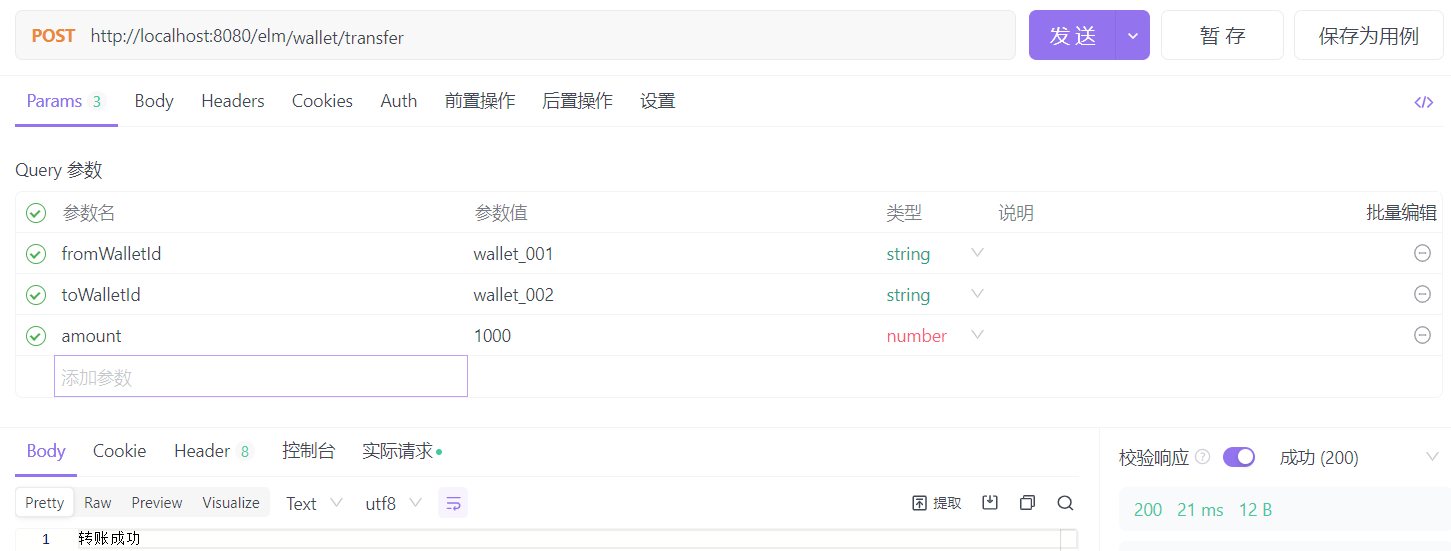Uncheck the toWalletId parameter checkbox
The image size is (1451, 551).
point(36,295)
